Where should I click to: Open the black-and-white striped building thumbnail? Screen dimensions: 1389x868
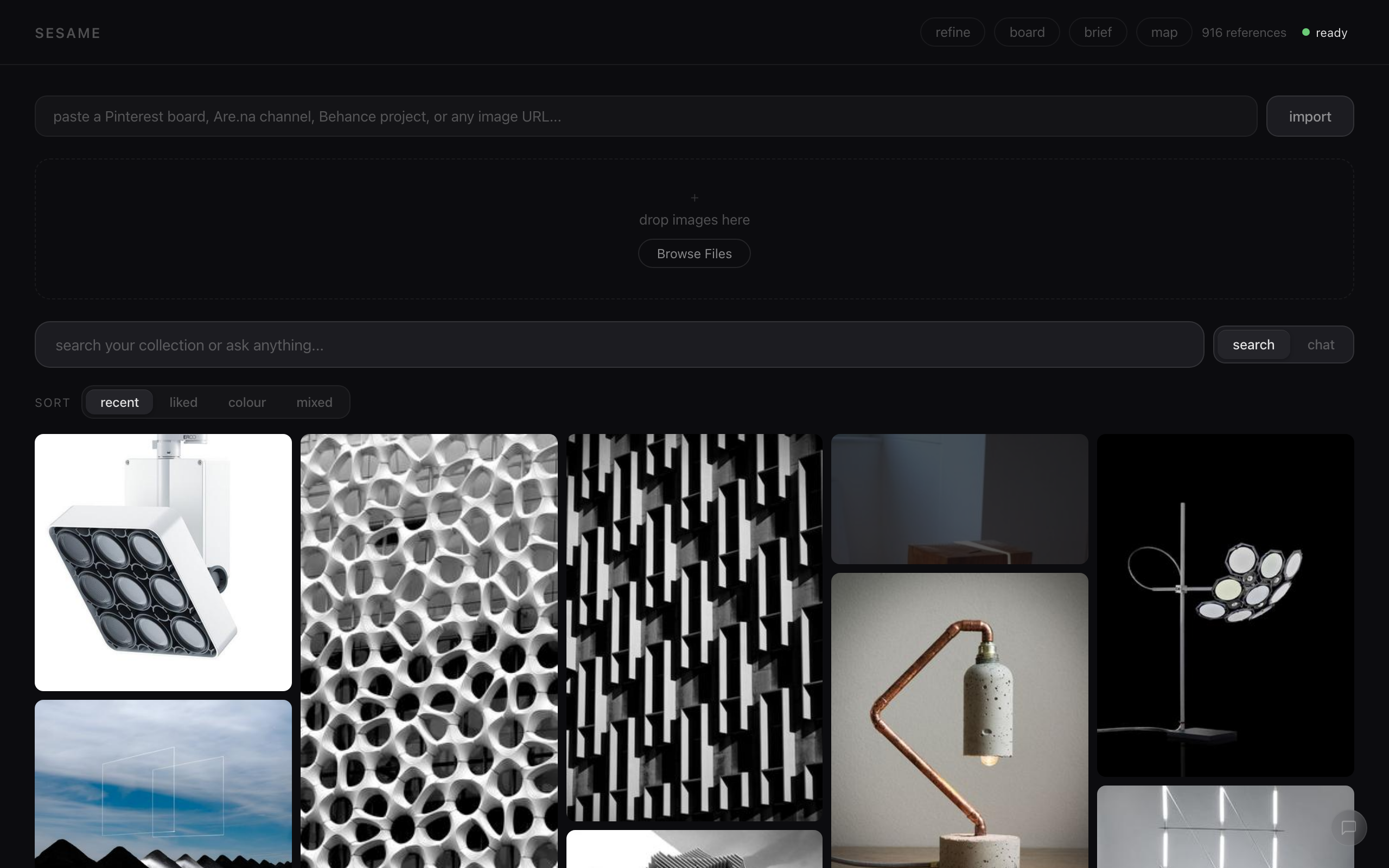694,628
